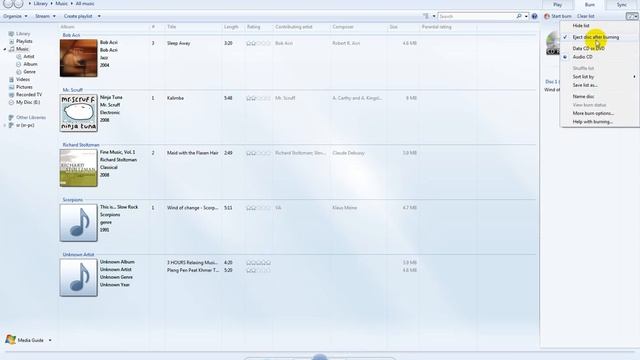
Task: Click the magnifier search icon
Action: [519, 16]
